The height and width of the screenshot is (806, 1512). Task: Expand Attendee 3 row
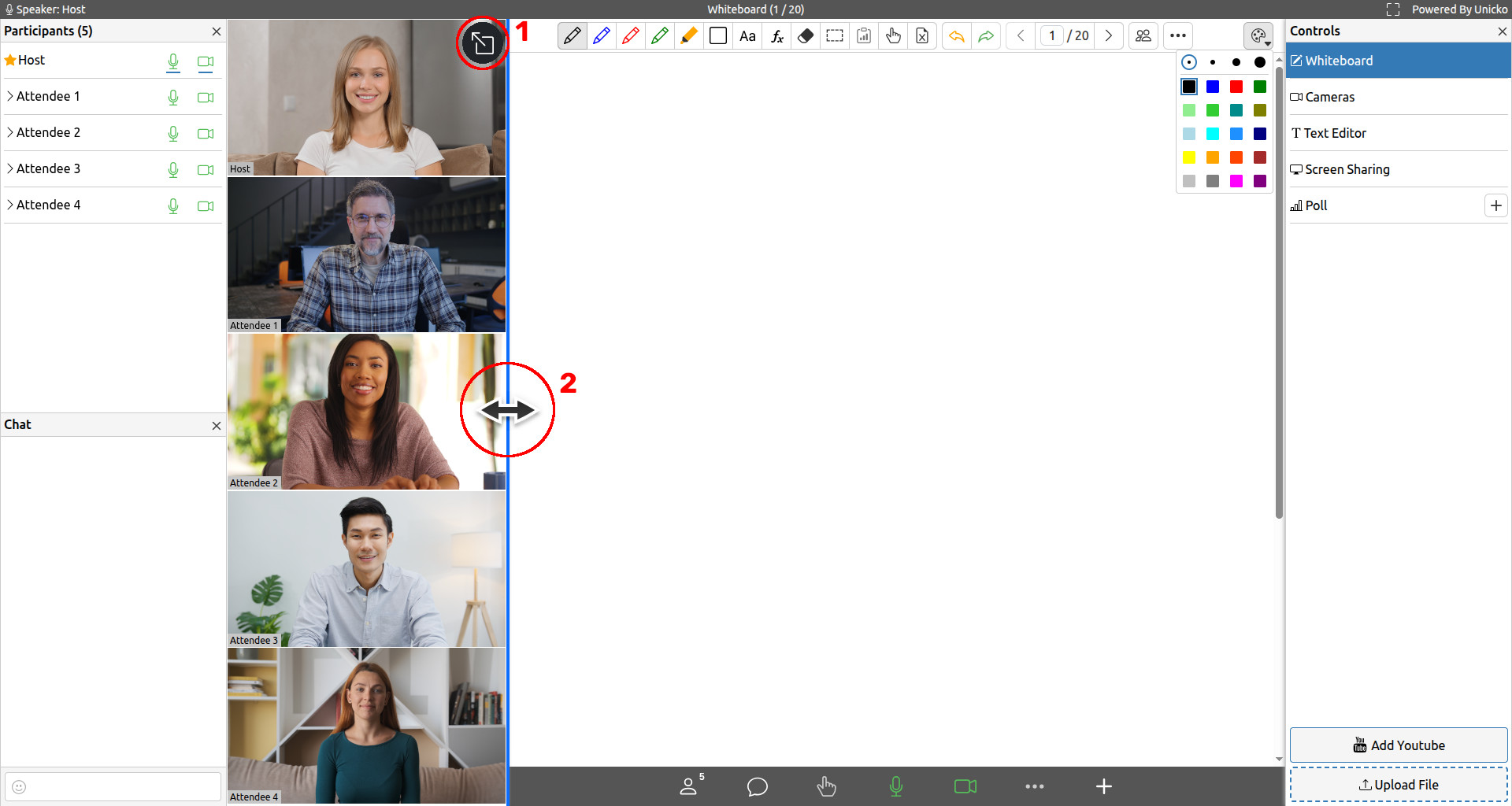[x=10, y=168]
